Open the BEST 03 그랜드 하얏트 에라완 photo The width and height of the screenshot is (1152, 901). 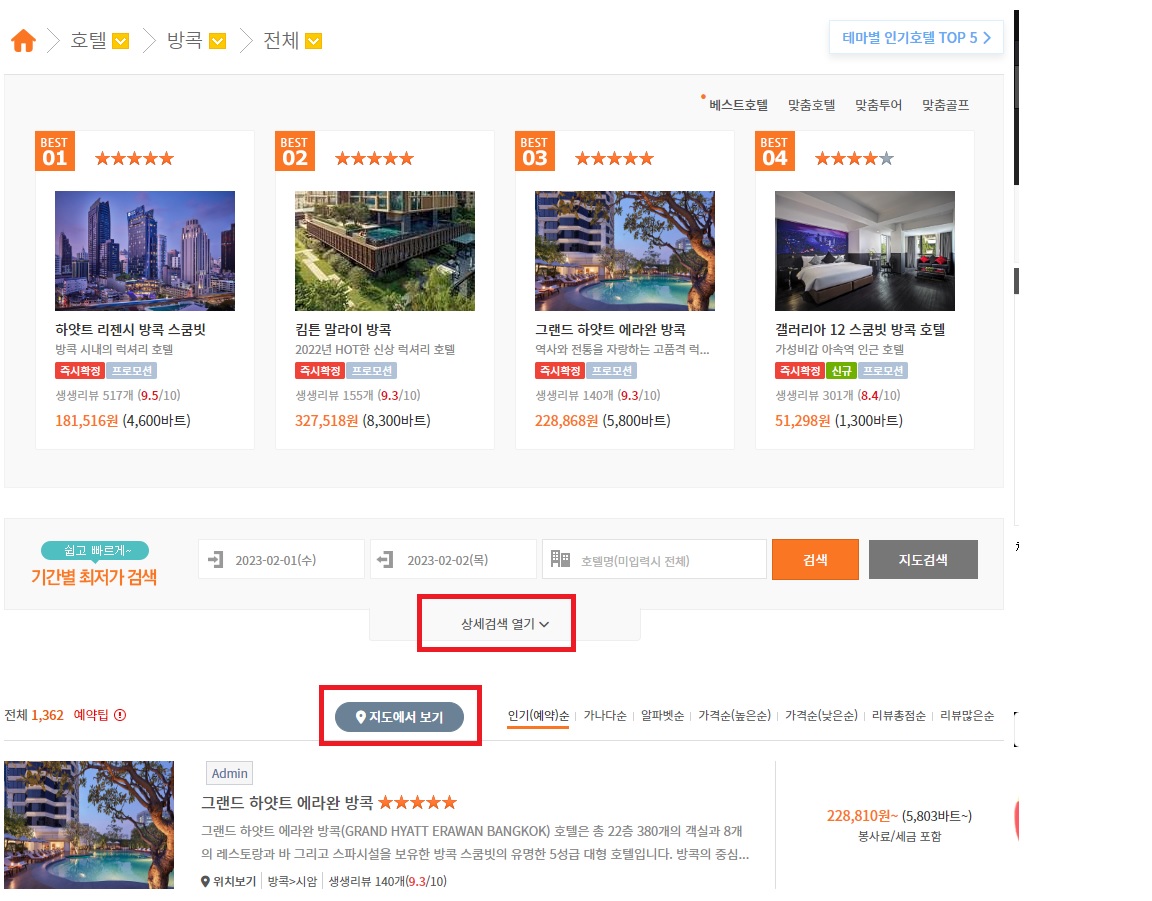pyautogui.click(x=624, y=251)
